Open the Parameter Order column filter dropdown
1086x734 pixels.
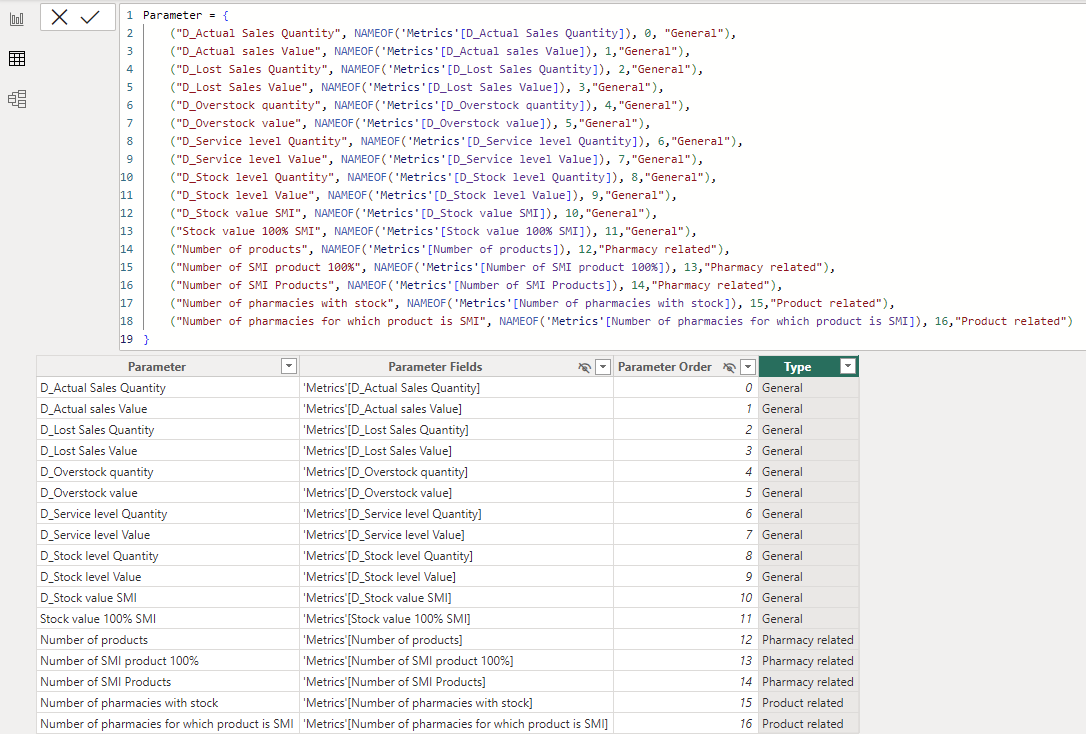[x=748, y=366]
